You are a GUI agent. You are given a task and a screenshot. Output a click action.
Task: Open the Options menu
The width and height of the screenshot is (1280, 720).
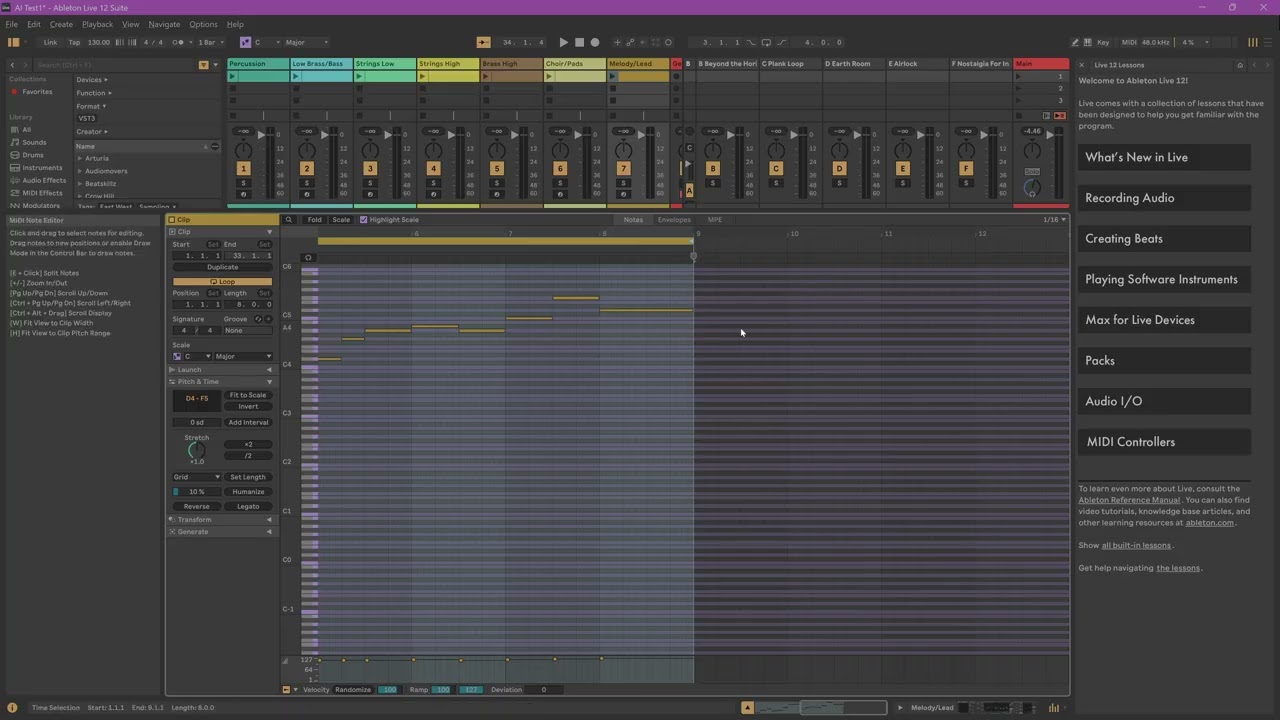[203, 24]
